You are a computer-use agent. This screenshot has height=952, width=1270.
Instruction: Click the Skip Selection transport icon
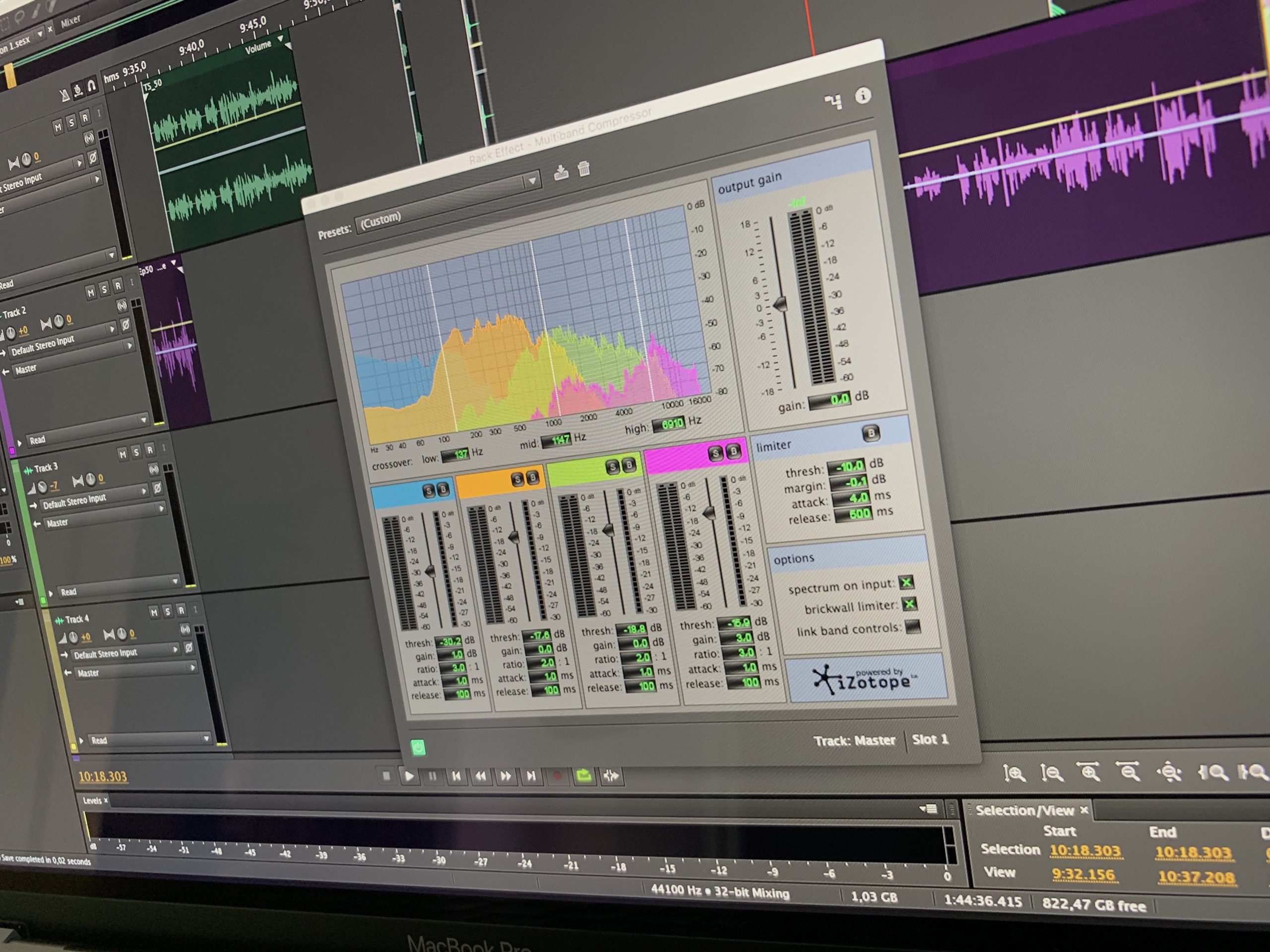pos(611,776)
